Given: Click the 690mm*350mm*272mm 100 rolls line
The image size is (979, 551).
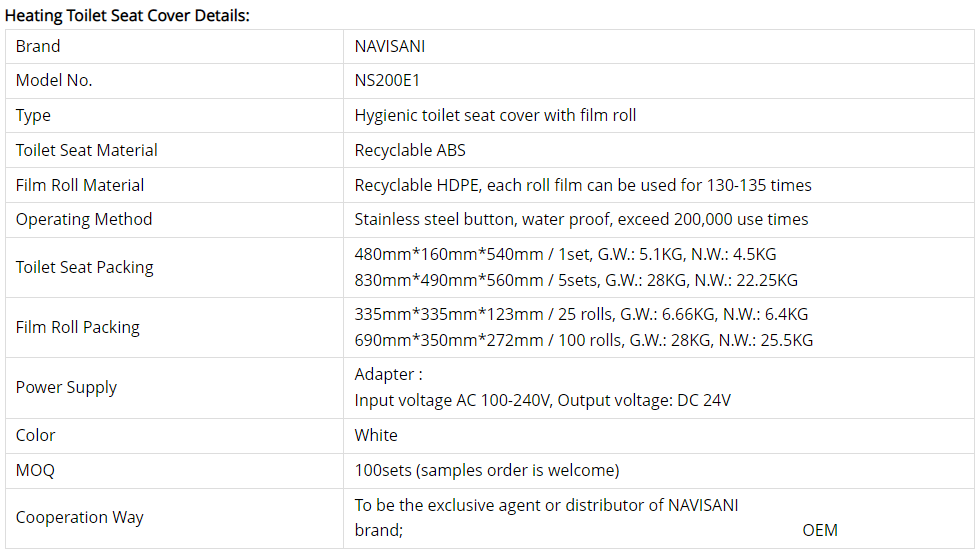Looking at the screenshot, I should coord(584,341).
